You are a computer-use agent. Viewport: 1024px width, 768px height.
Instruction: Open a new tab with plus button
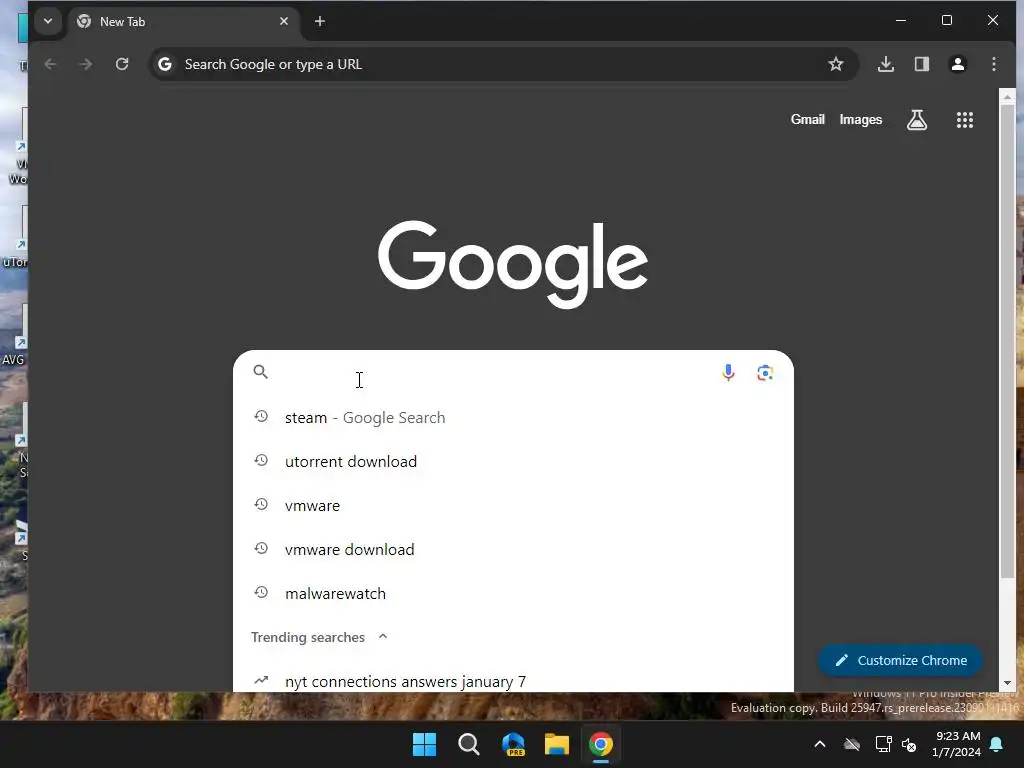(319, 22)
